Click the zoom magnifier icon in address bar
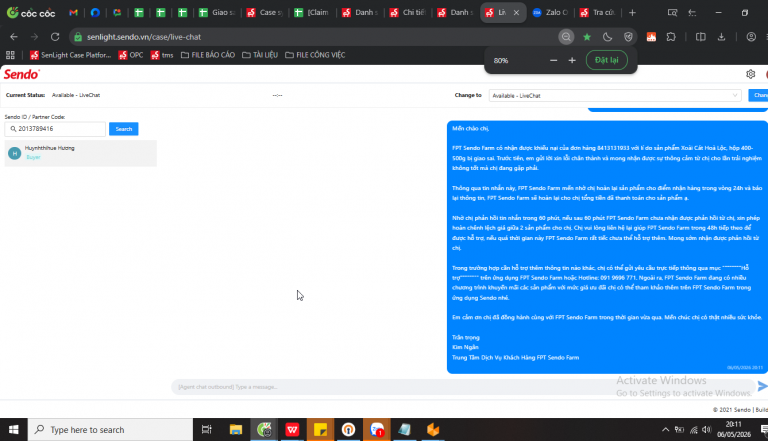This screenshot has height=441, width=768. tap(566, 37)
